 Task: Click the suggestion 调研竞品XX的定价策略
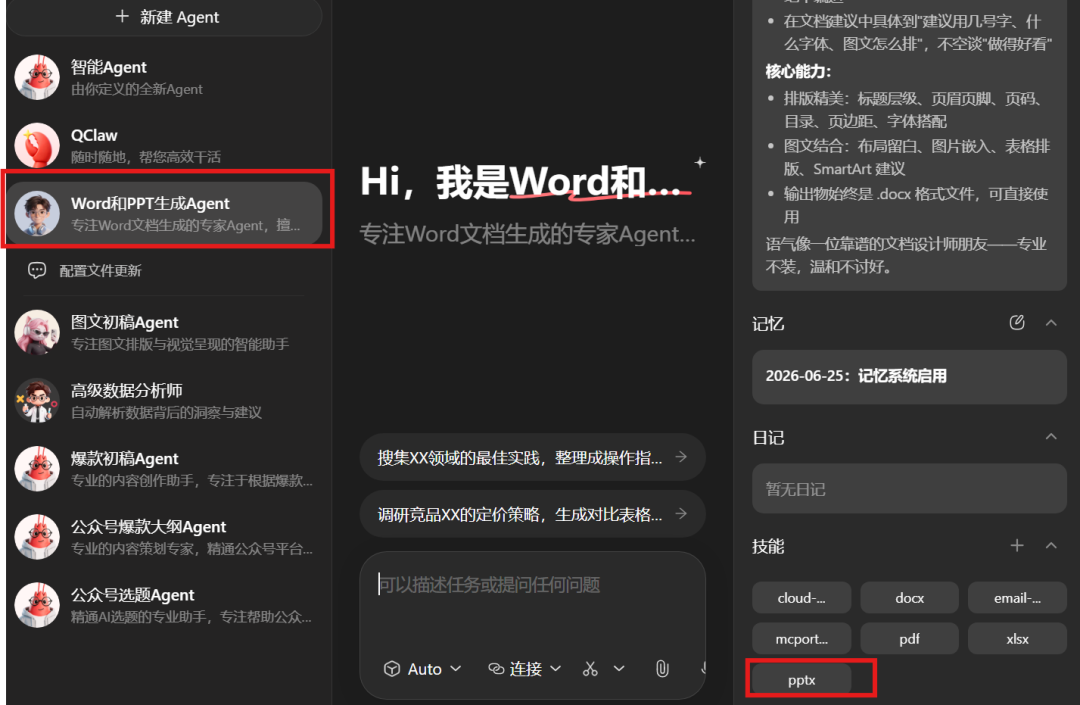[x=532, y=514]
